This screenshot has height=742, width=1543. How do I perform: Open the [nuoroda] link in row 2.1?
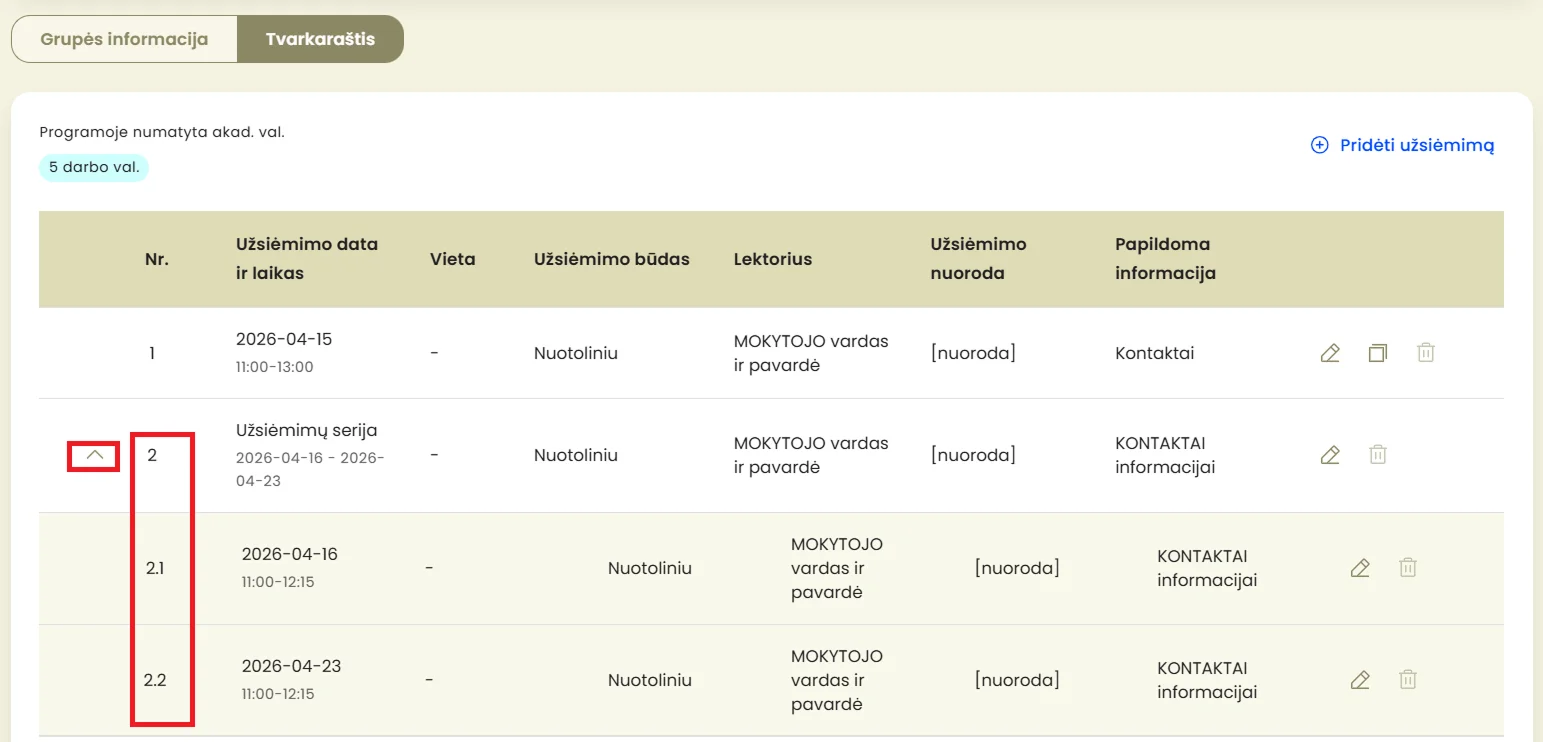coord(1017,568)
